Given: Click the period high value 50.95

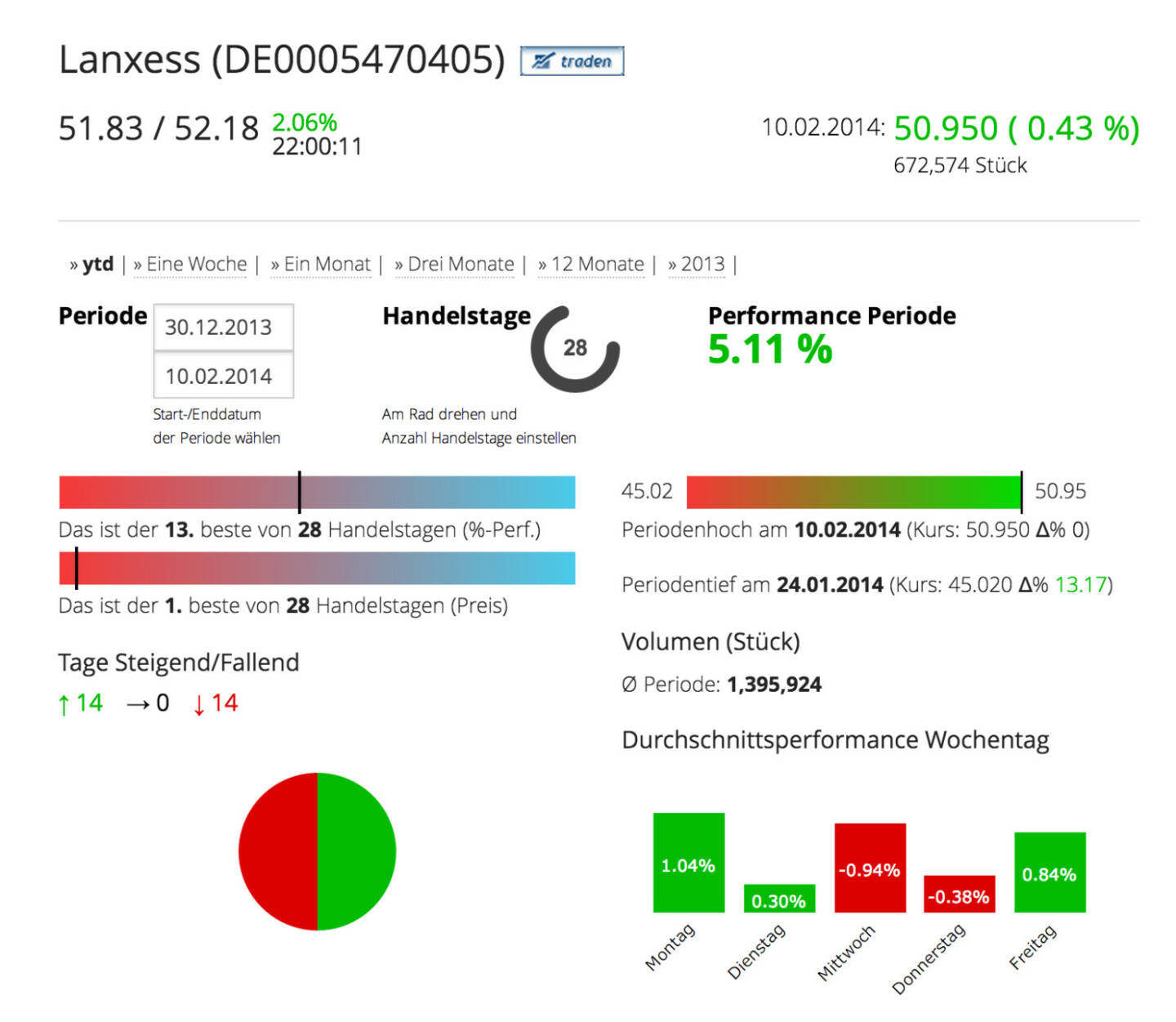Looking at the screenshot, I should [1061, 491].
